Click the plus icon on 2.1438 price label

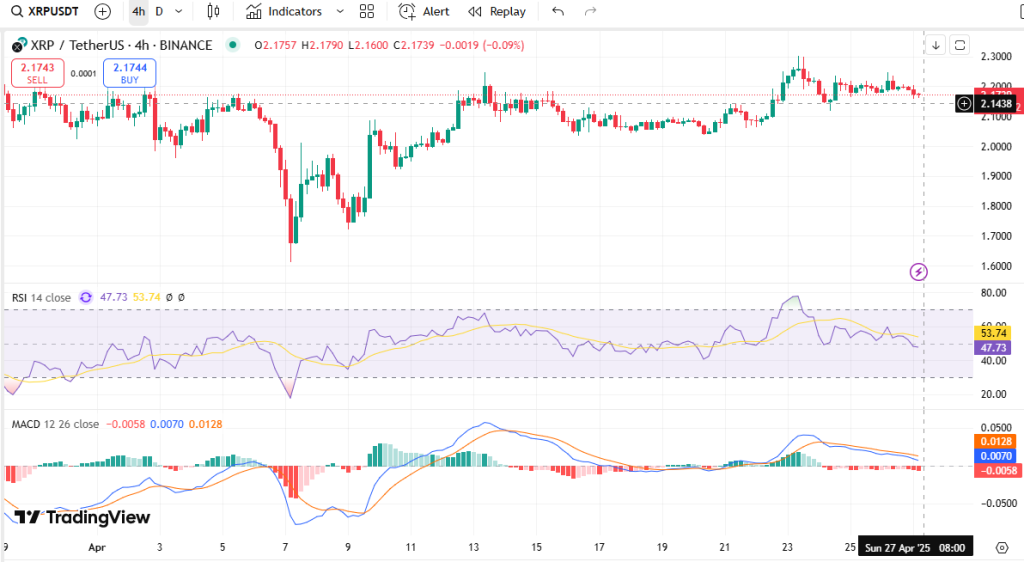pos(964,104)
